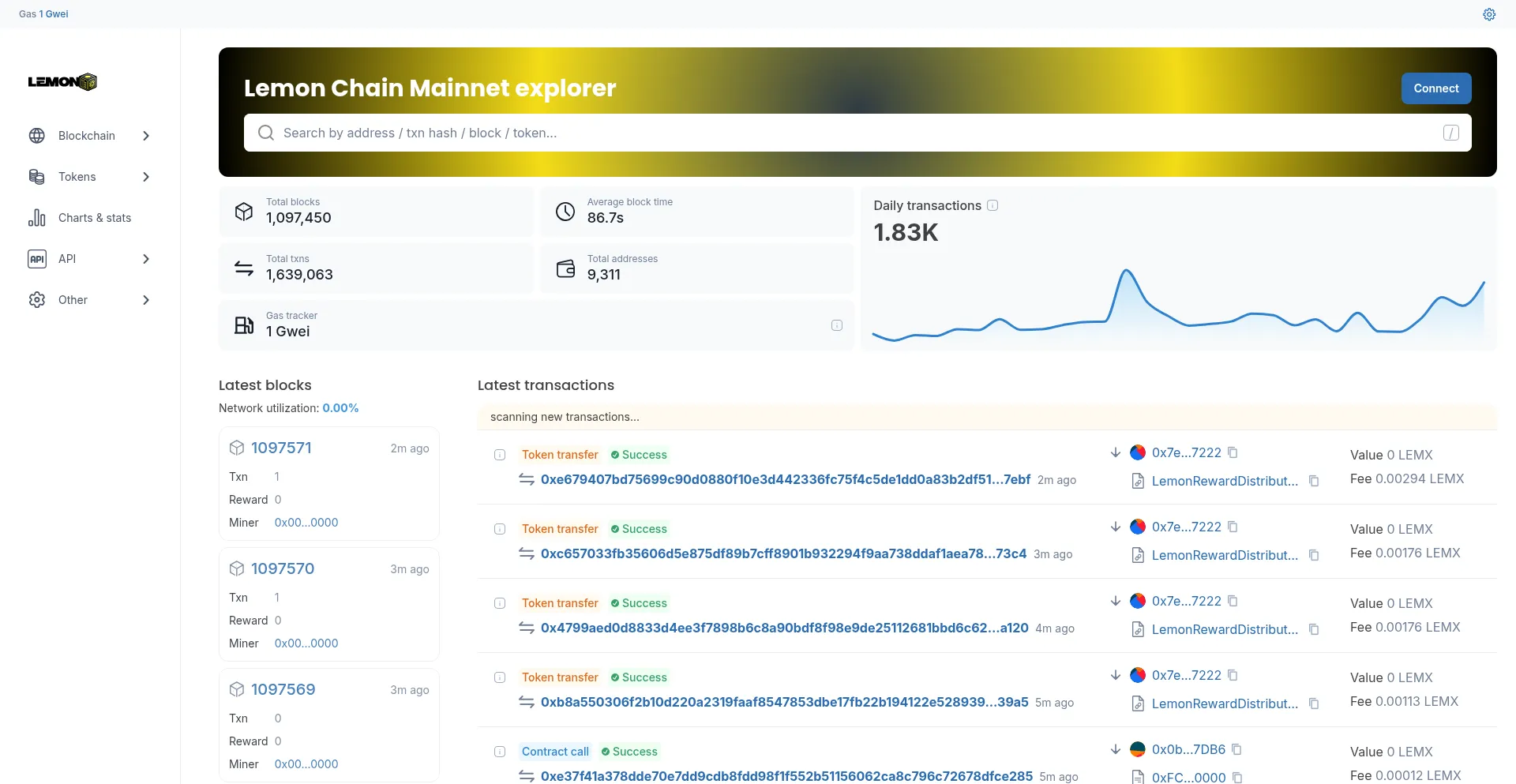Click Total addresses value 9,311

click(x=604, y=275)
